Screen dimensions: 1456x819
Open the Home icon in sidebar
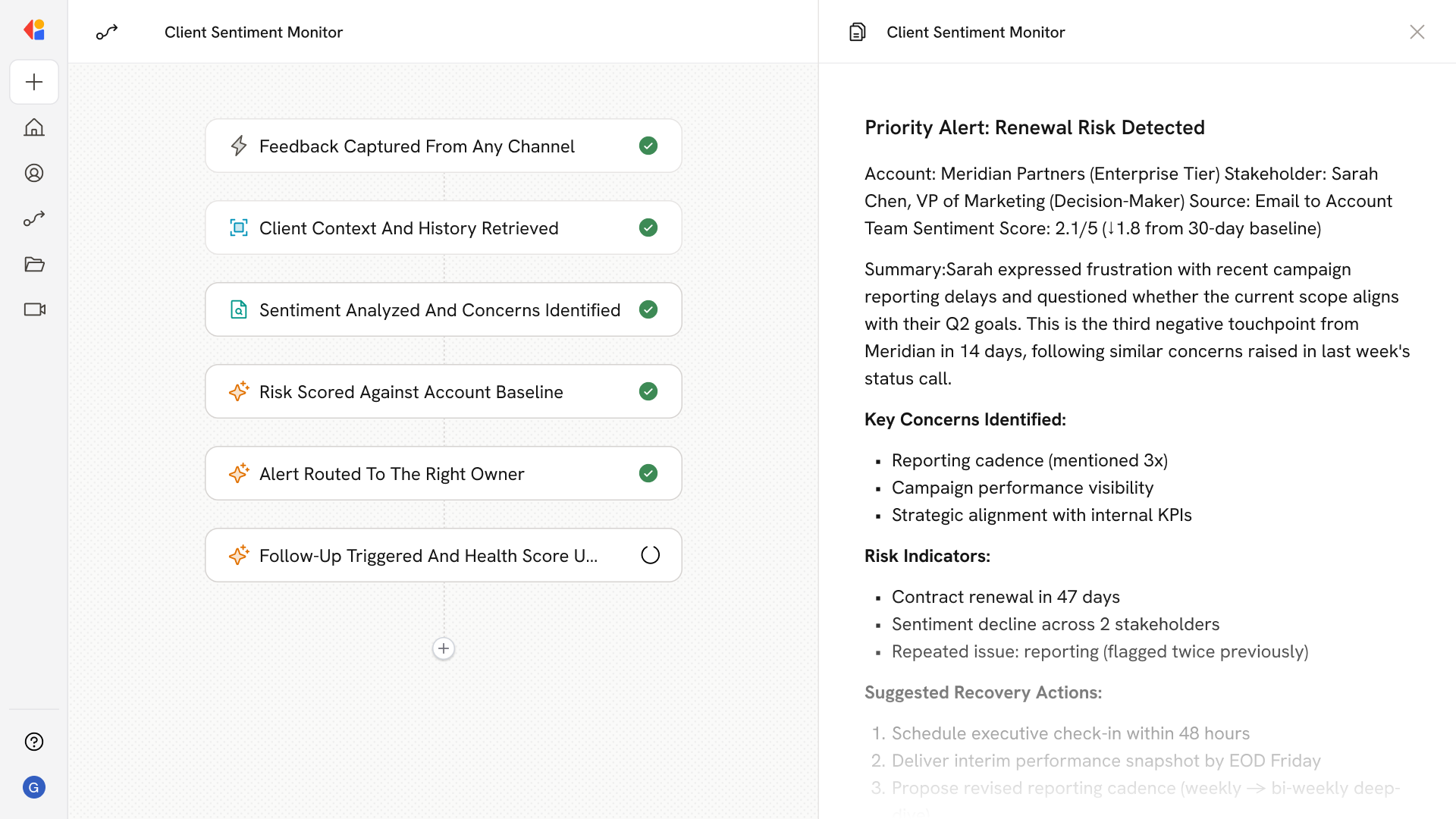[34, 127]
